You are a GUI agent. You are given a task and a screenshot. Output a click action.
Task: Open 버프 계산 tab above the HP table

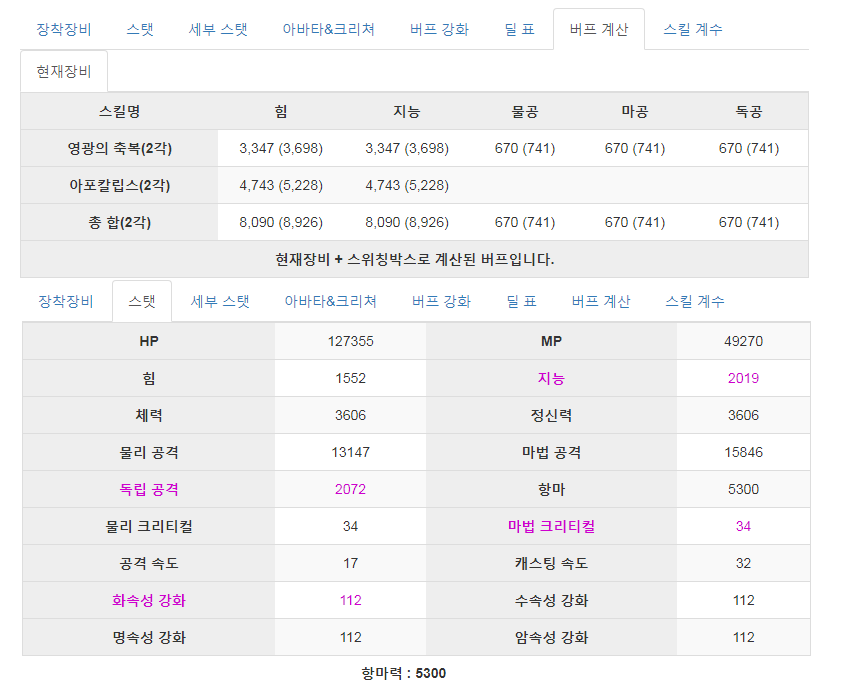tap(601, 301)
